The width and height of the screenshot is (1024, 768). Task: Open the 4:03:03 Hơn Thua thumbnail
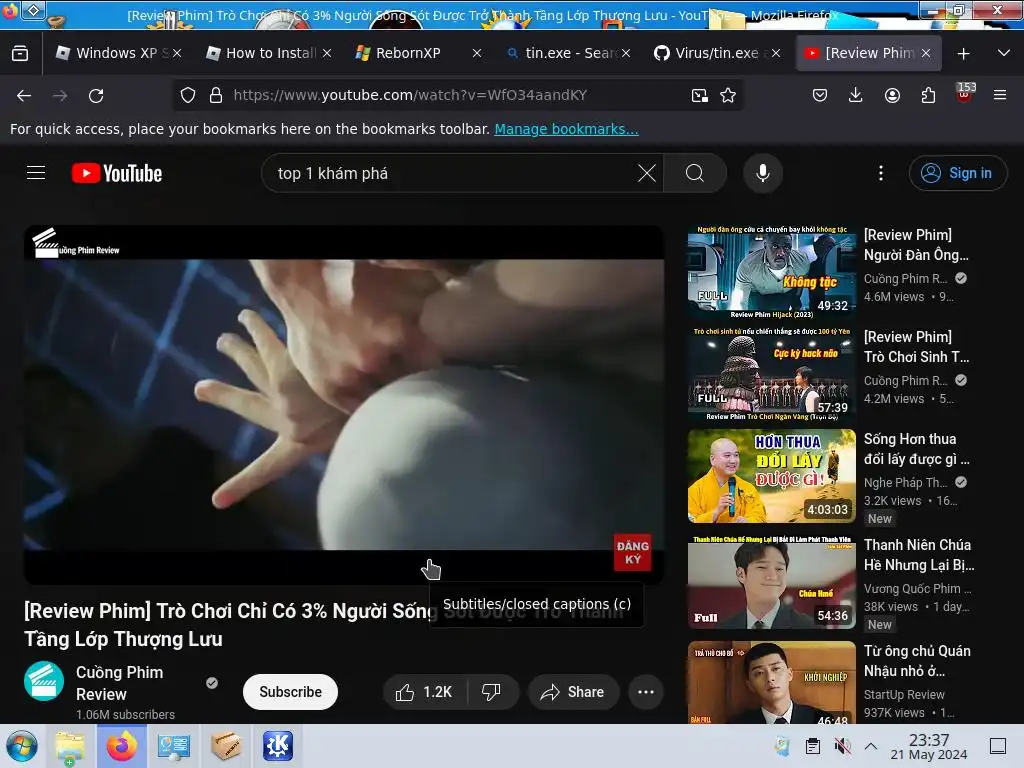pos(771,476)
